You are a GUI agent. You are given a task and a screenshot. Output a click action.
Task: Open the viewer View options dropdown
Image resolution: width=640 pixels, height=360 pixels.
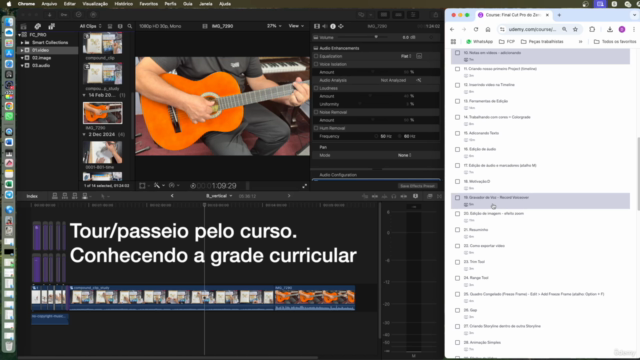pyautogui.click(x=296, y=26)
